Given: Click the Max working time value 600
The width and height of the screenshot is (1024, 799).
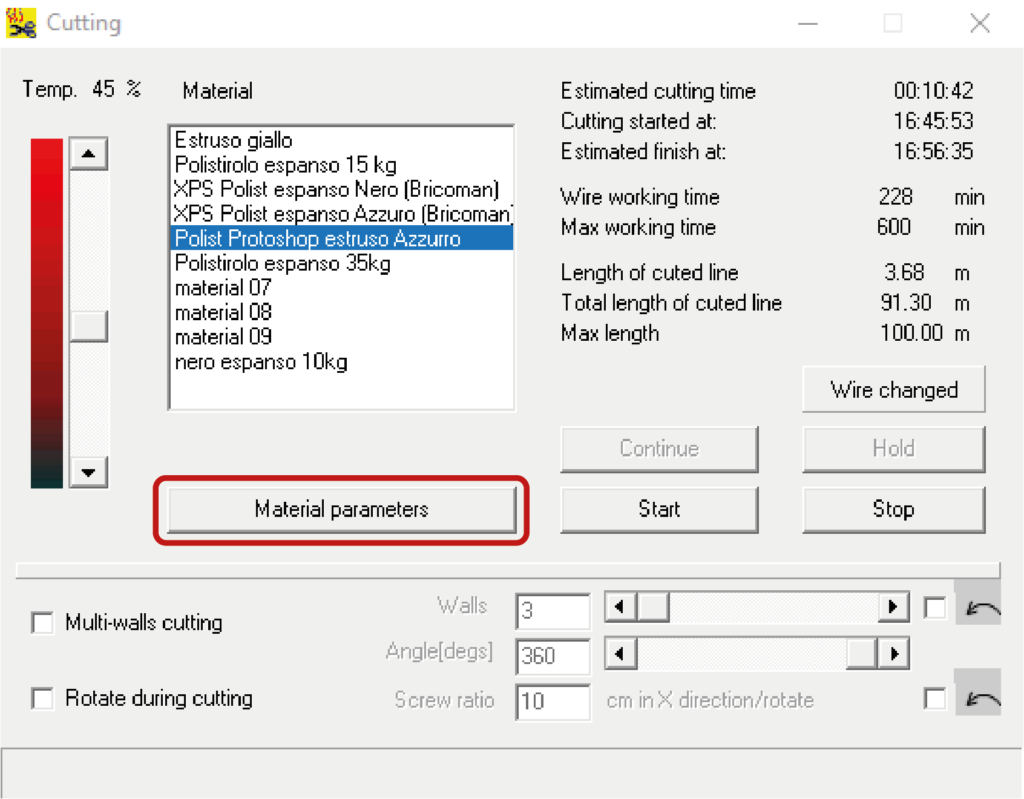Looking at the screenshot, I should pos(894,227).
